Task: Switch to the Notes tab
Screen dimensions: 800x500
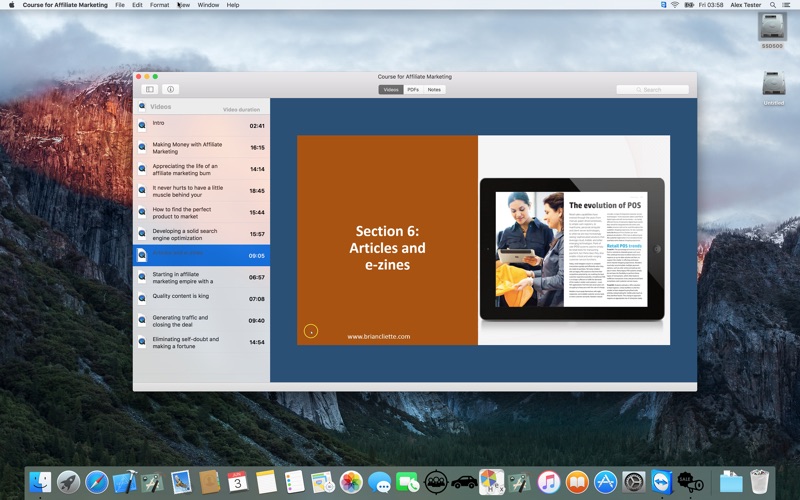Action: tap(434, 89)
